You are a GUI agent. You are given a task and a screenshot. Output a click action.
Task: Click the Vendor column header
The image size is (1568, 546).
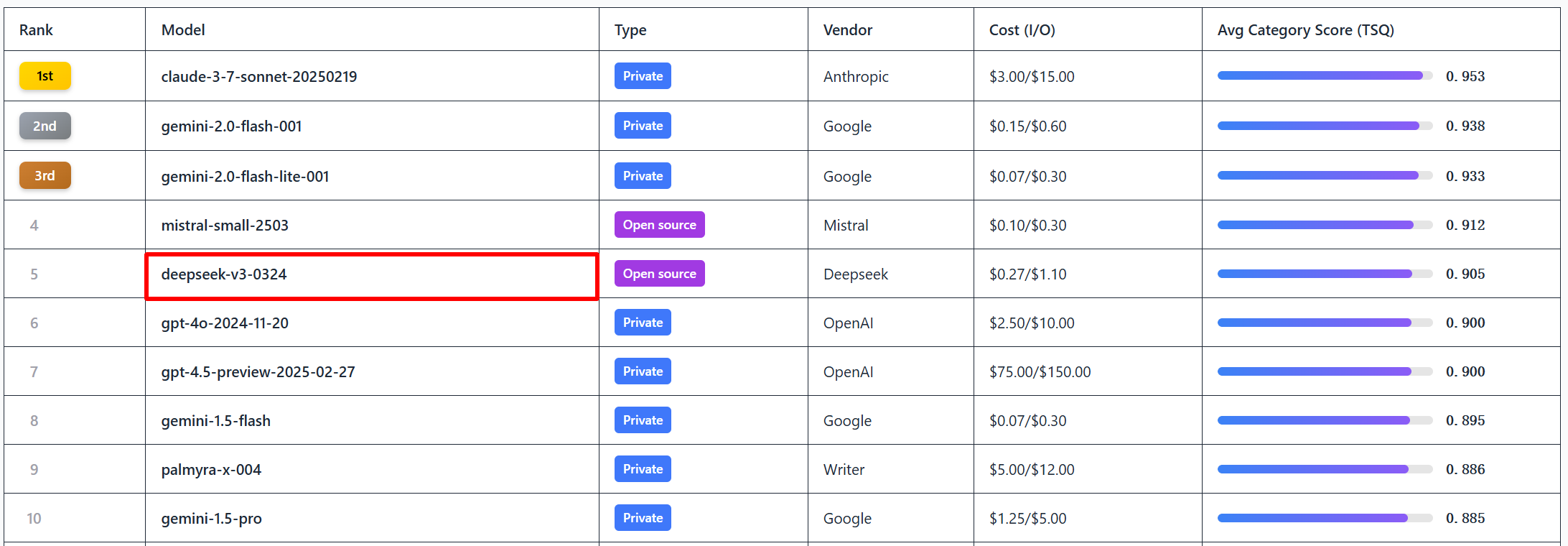848,30
